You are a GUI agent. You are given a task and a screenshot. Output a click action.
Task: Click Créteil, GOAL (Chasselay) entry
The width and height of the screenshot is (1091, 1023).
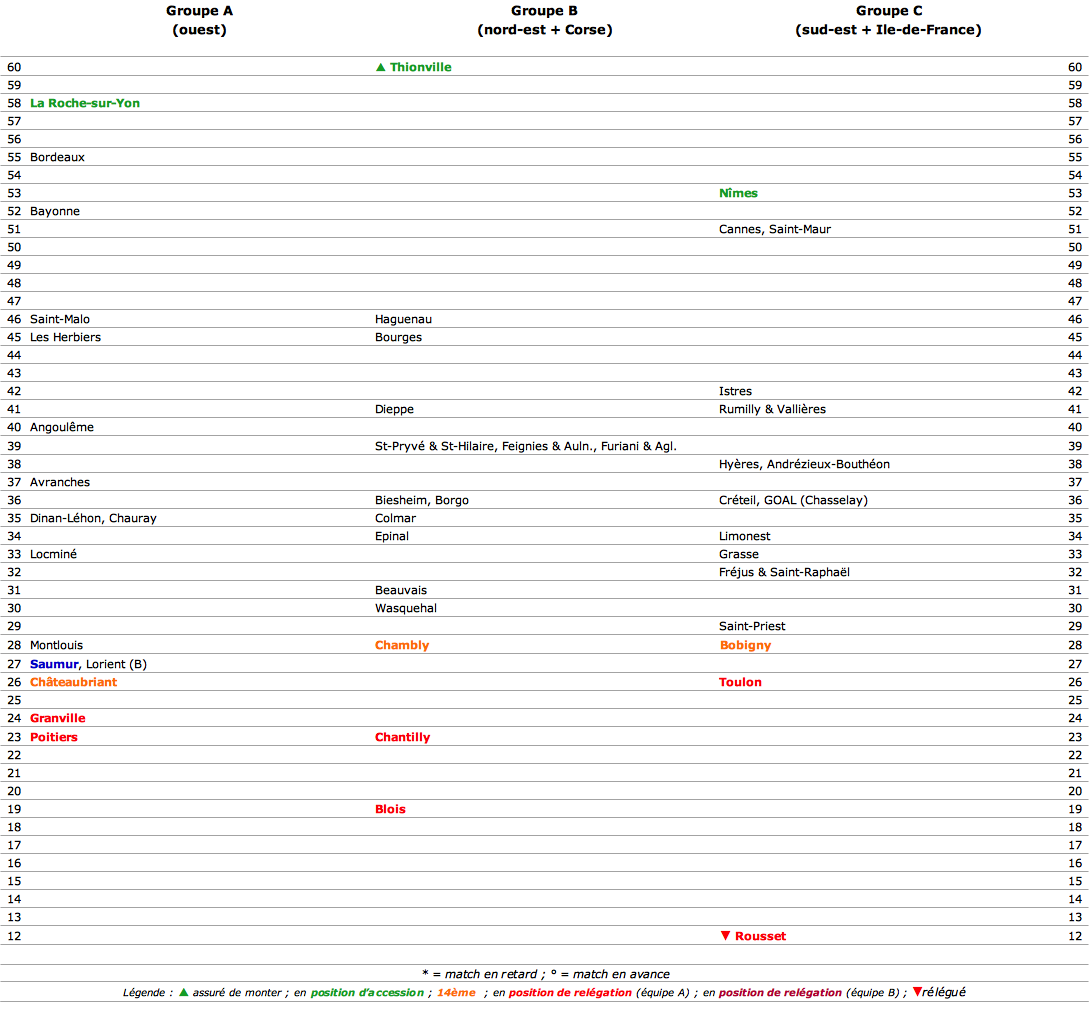pos(793,500)
